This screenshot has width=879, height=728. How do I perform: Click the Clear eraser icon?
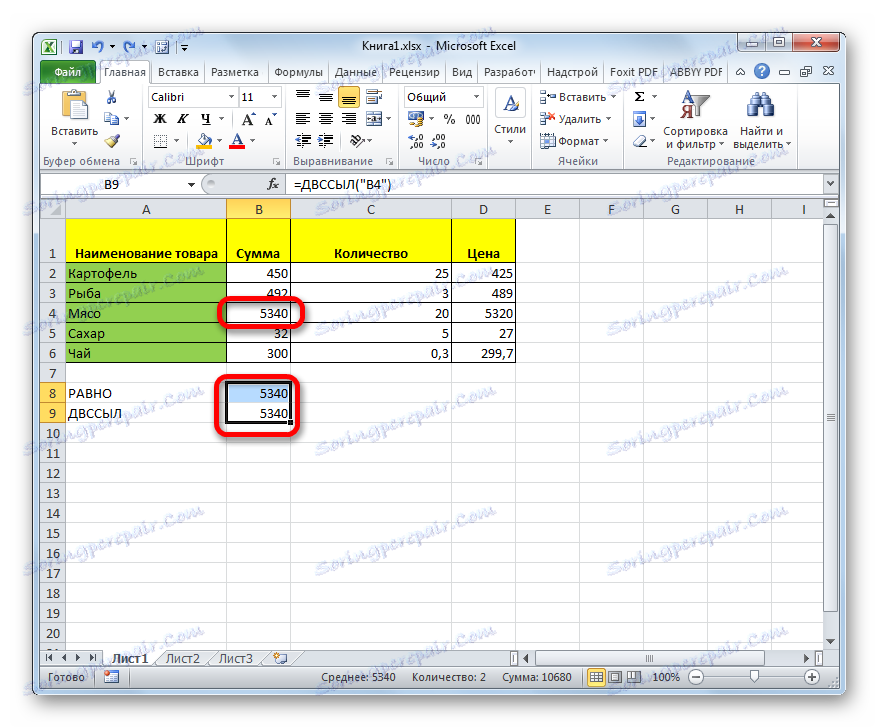point(640,141)
